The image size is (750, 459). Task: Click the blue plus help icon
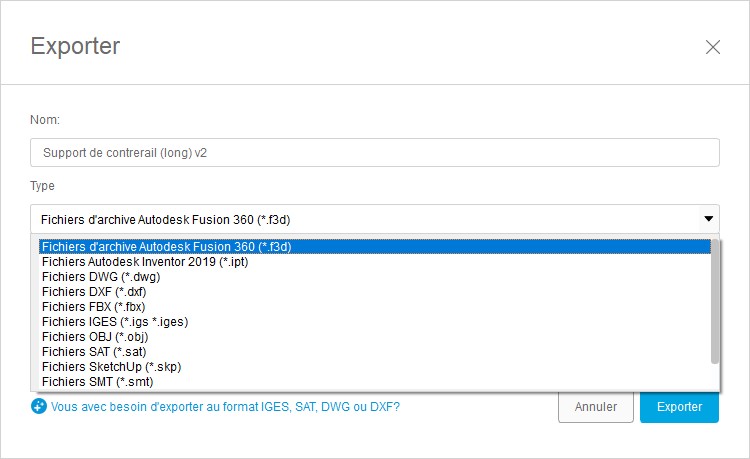click(39, 406)
